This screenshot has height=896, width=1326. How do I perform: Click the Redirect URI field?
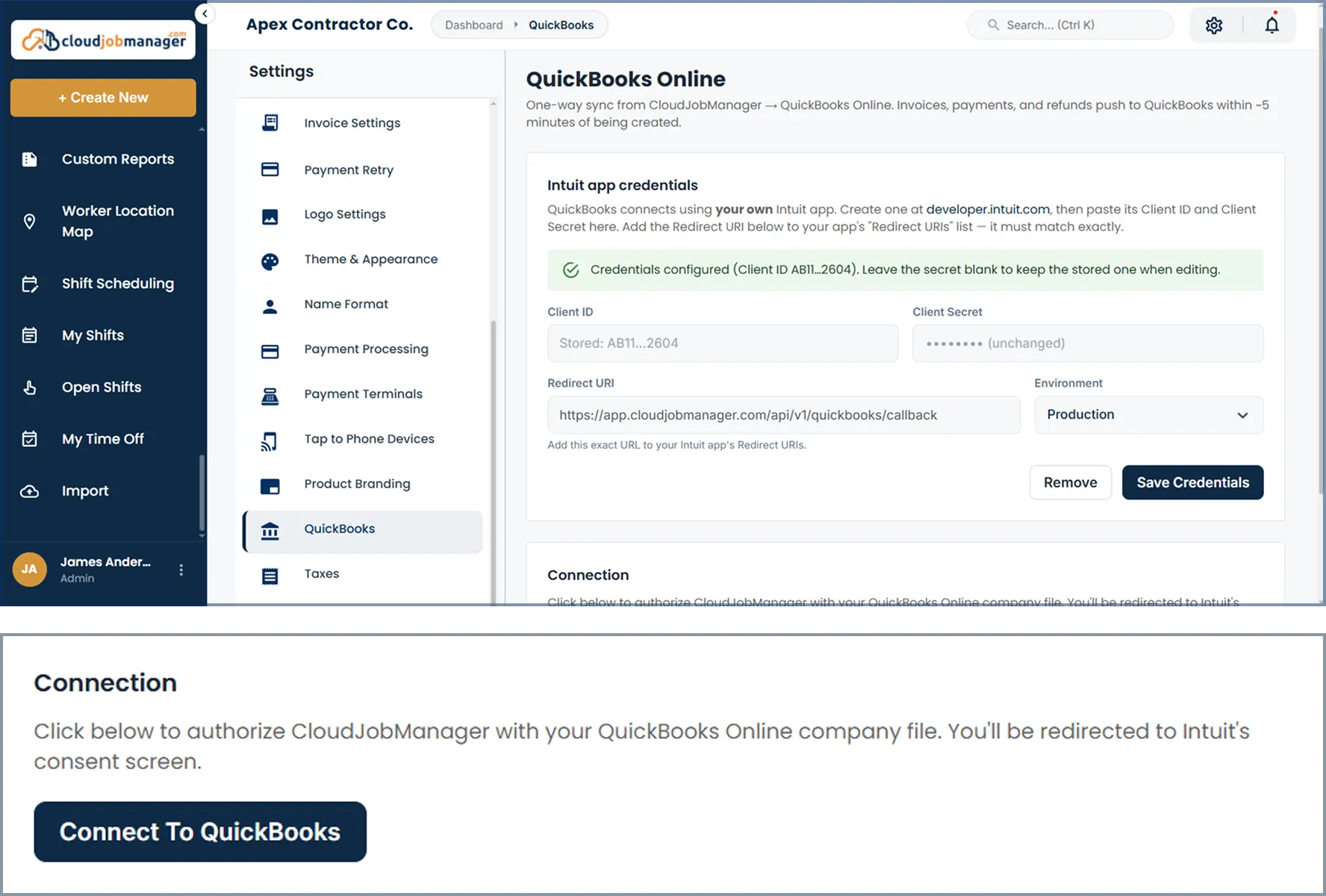coord(784,415)
